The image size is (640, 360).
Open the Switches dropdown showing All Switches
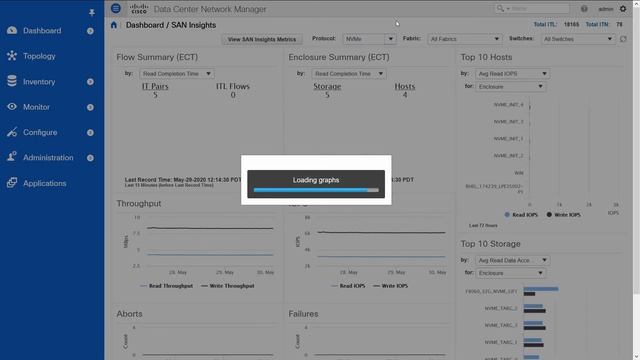(x=578, y=39)
